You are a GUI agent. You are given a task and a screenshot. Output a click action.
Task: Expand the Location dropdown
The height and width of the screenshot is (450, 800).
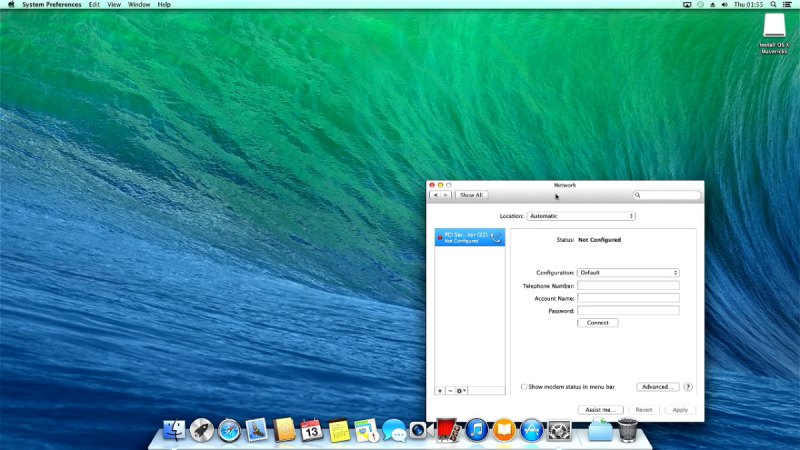(580, 216)
